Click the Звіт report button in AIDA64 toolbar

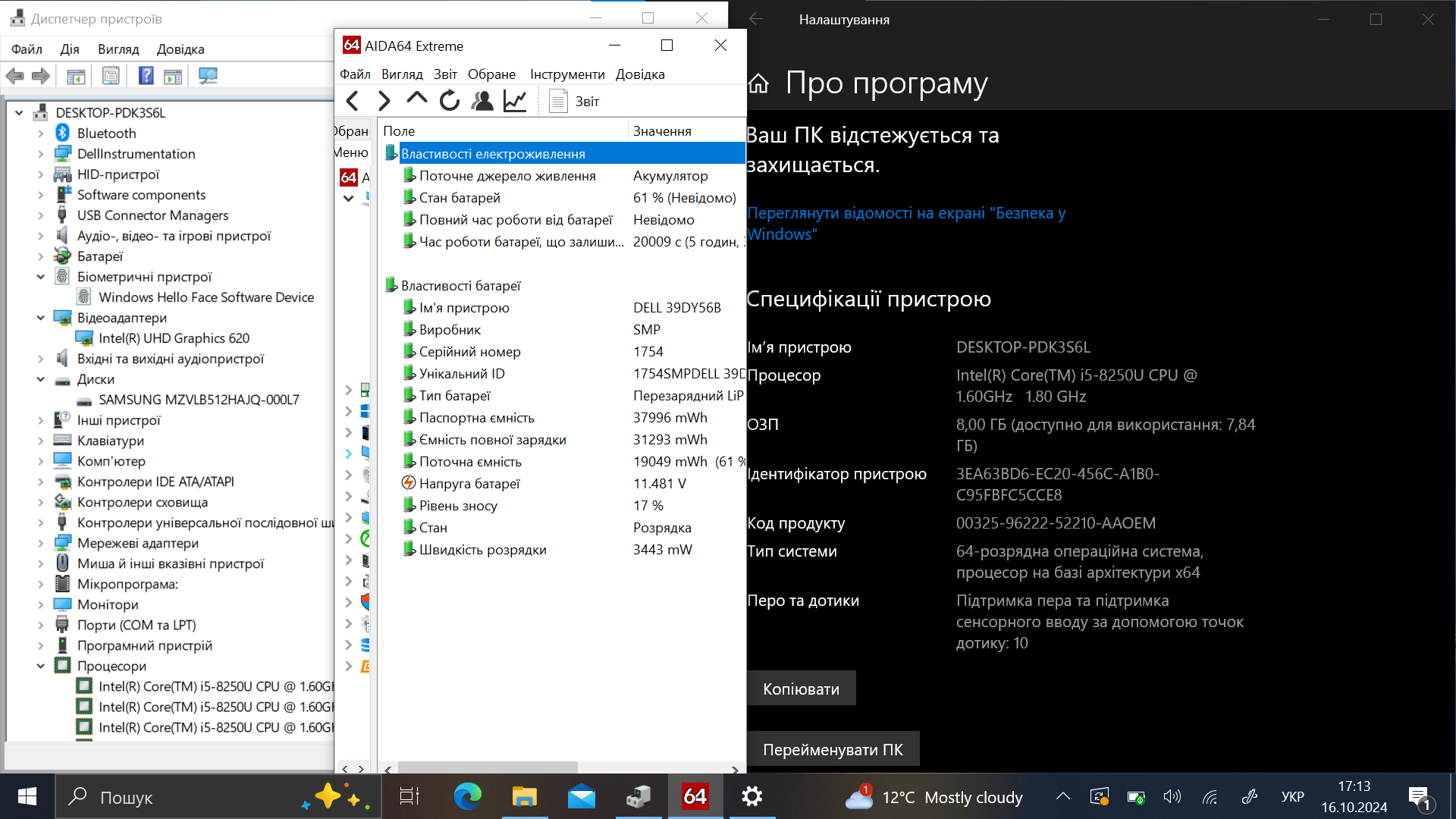point(574,101)
